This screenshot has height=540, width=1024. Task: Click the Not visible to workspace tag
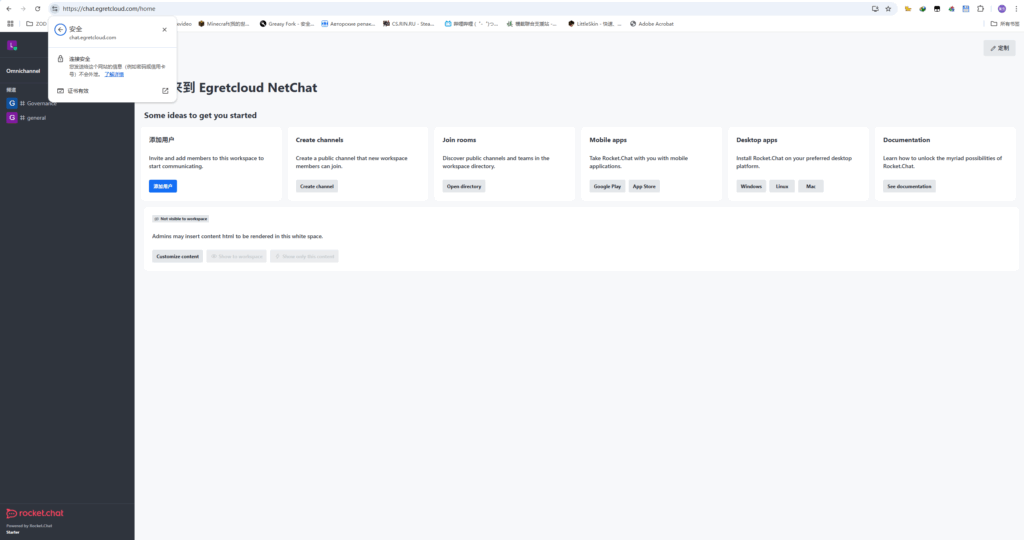coord(180,219)
